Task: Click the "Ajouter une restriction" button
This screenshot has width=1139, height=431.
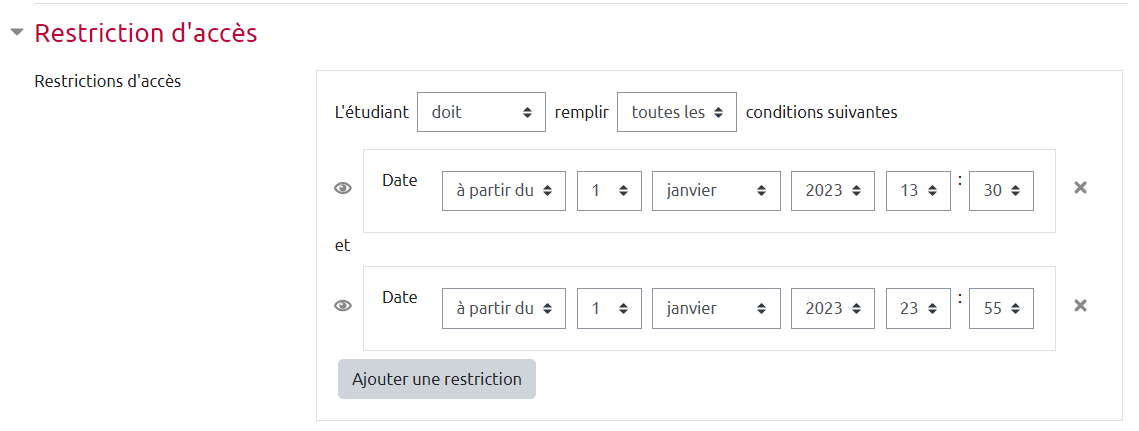Action: coord(437,379)
